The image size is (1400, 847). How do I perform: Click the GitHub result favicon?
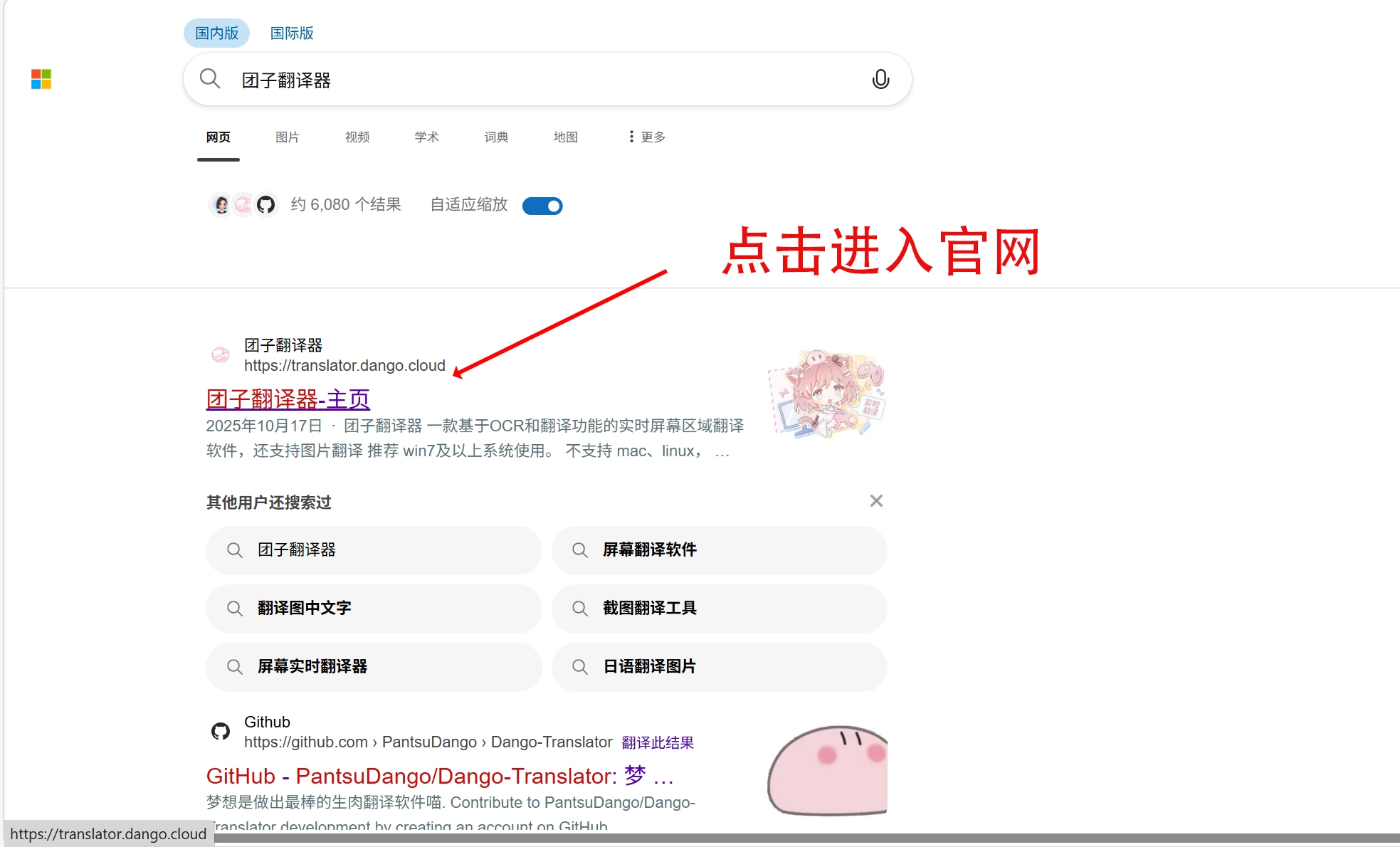(221, 731)
